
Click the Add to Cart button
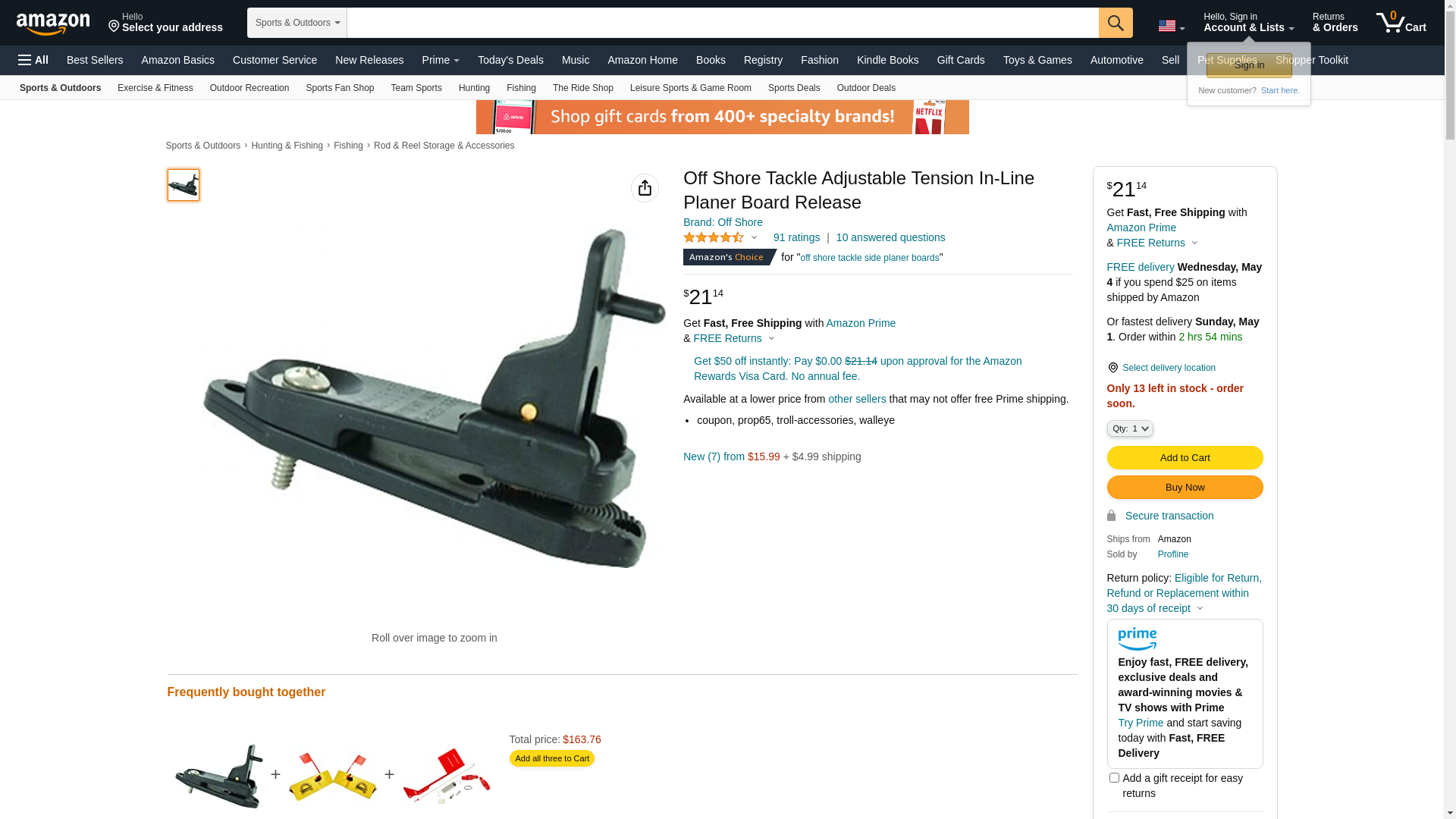[x=1185, y=457]
